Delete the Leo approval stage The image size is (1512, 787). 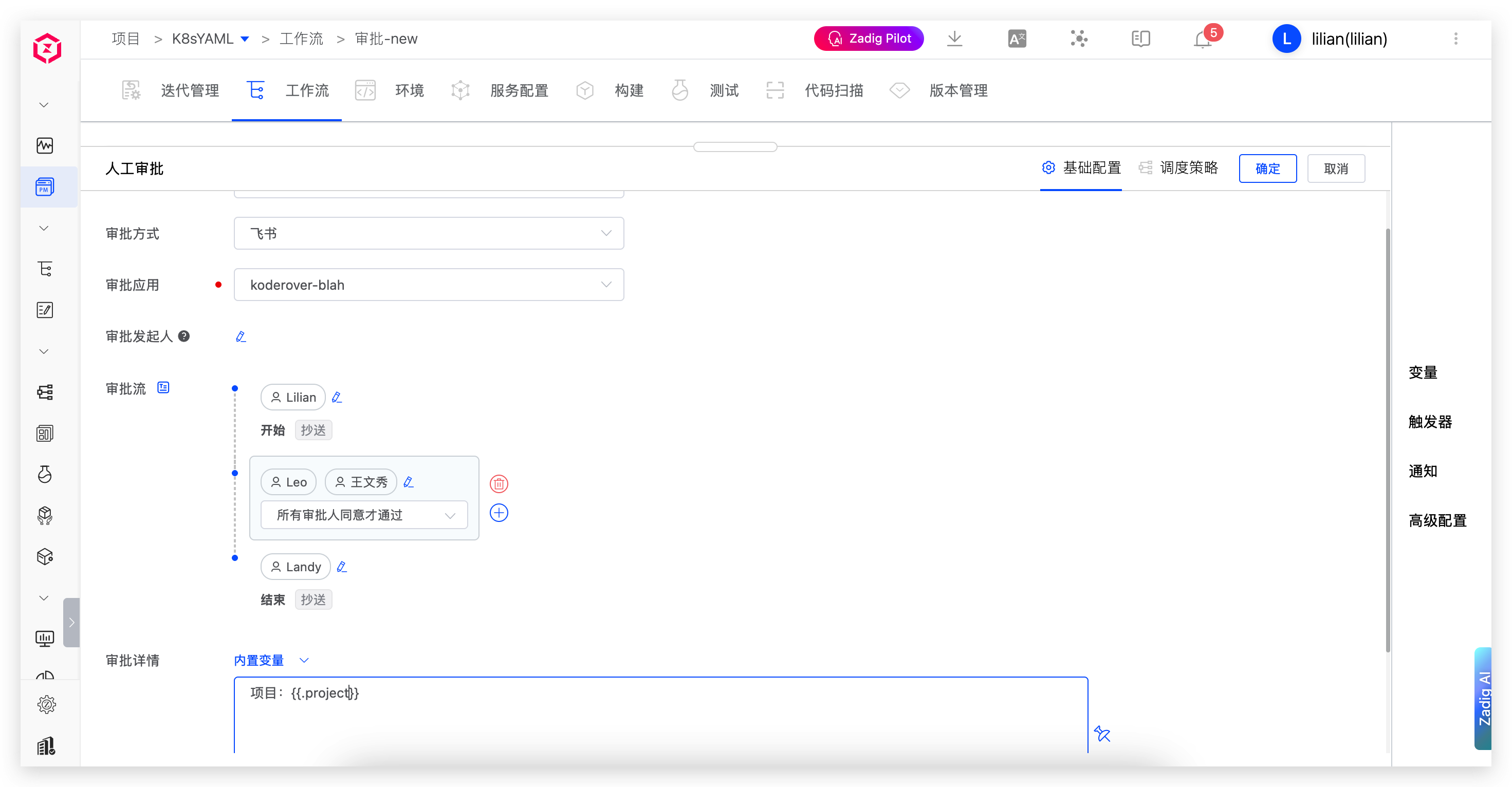[x=499, y=483]
